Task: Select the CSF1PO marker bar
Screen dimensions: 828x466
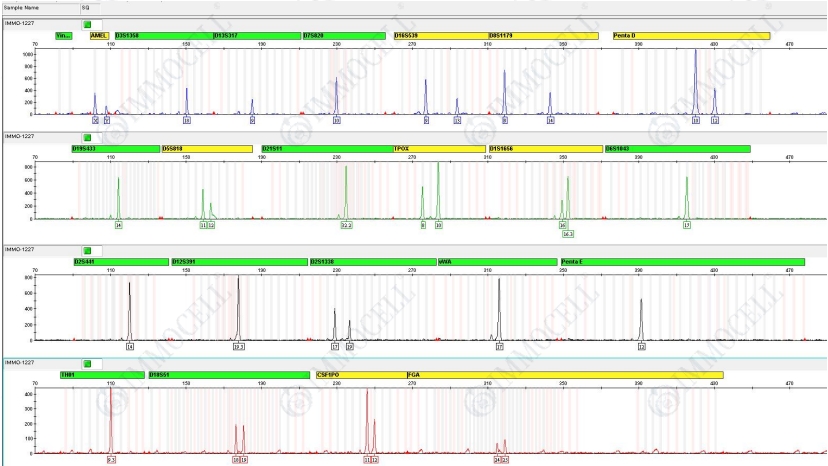Action: [362, 375]
